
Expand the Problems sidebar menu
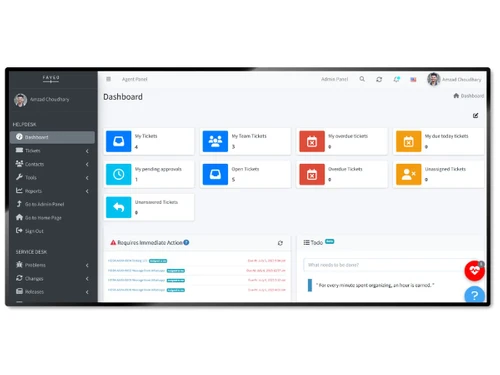tap(52, 265)
